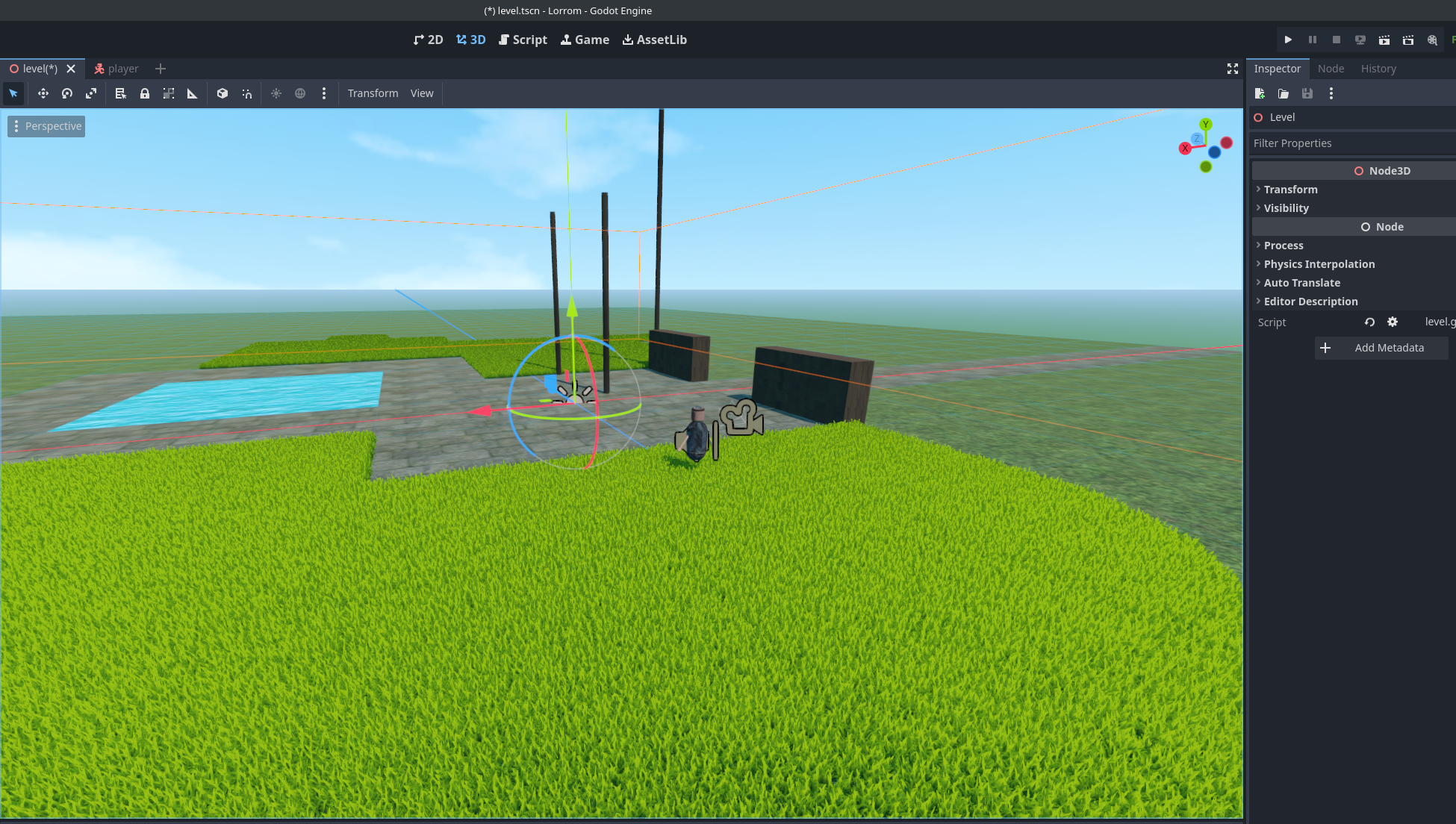This screenshot has width=1456, height=824.
Task: Open the Inspector dock tab
Action: click(x=1277, y=69)
